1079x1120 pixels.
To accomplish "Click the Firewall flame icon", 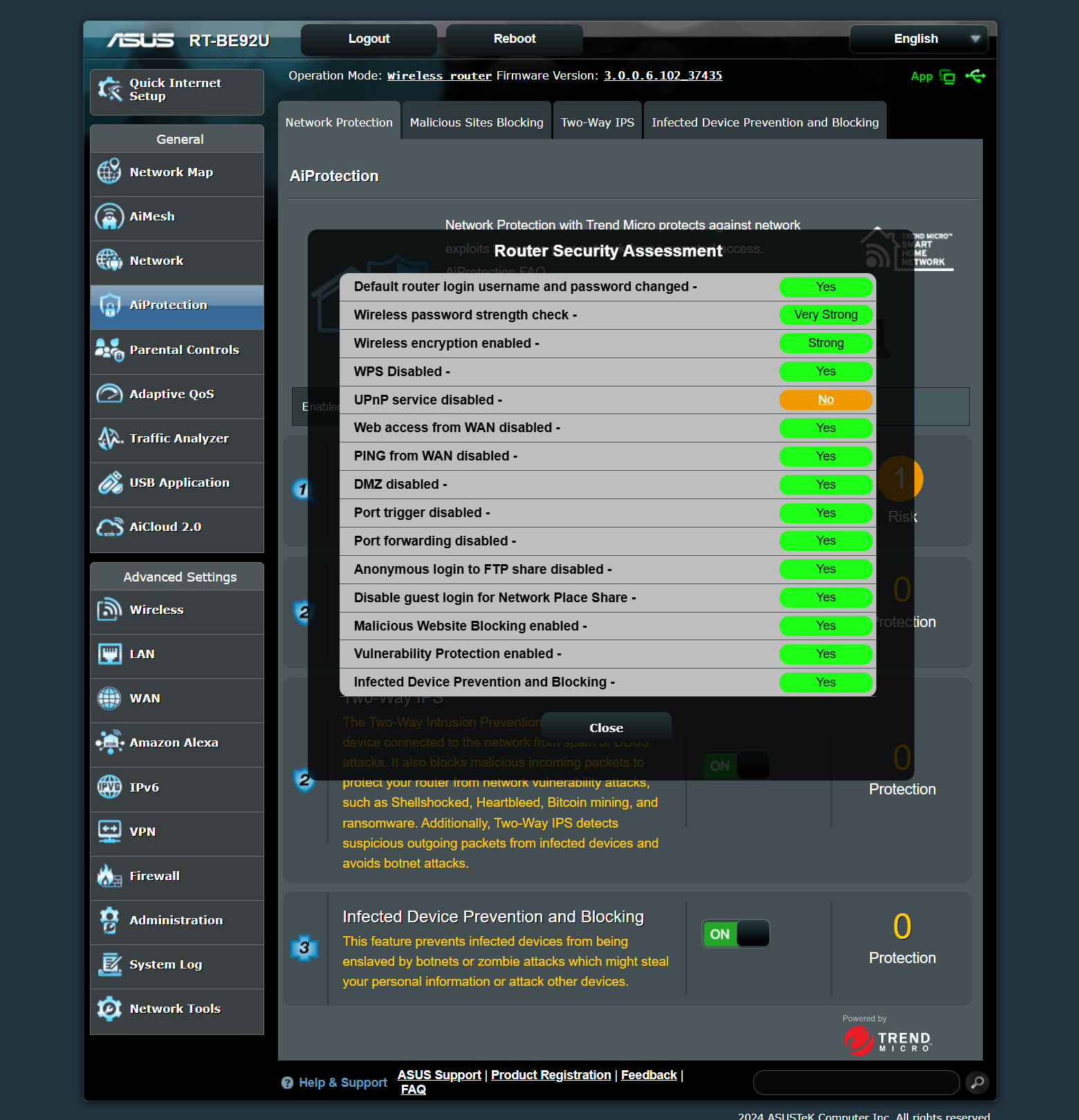I will (109, 876).
